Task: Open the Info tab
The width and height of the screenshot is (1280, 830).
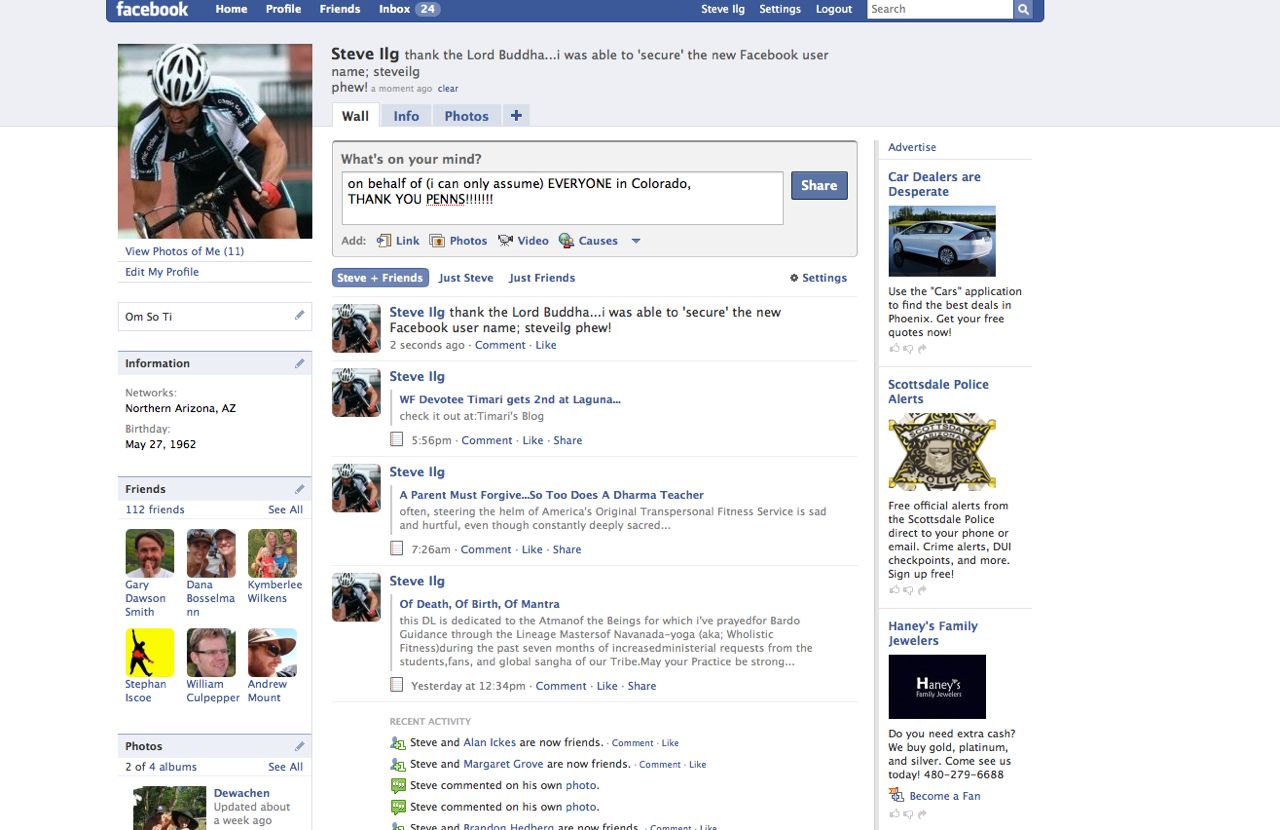Action: pyautogui.click(x=406, y=116)
